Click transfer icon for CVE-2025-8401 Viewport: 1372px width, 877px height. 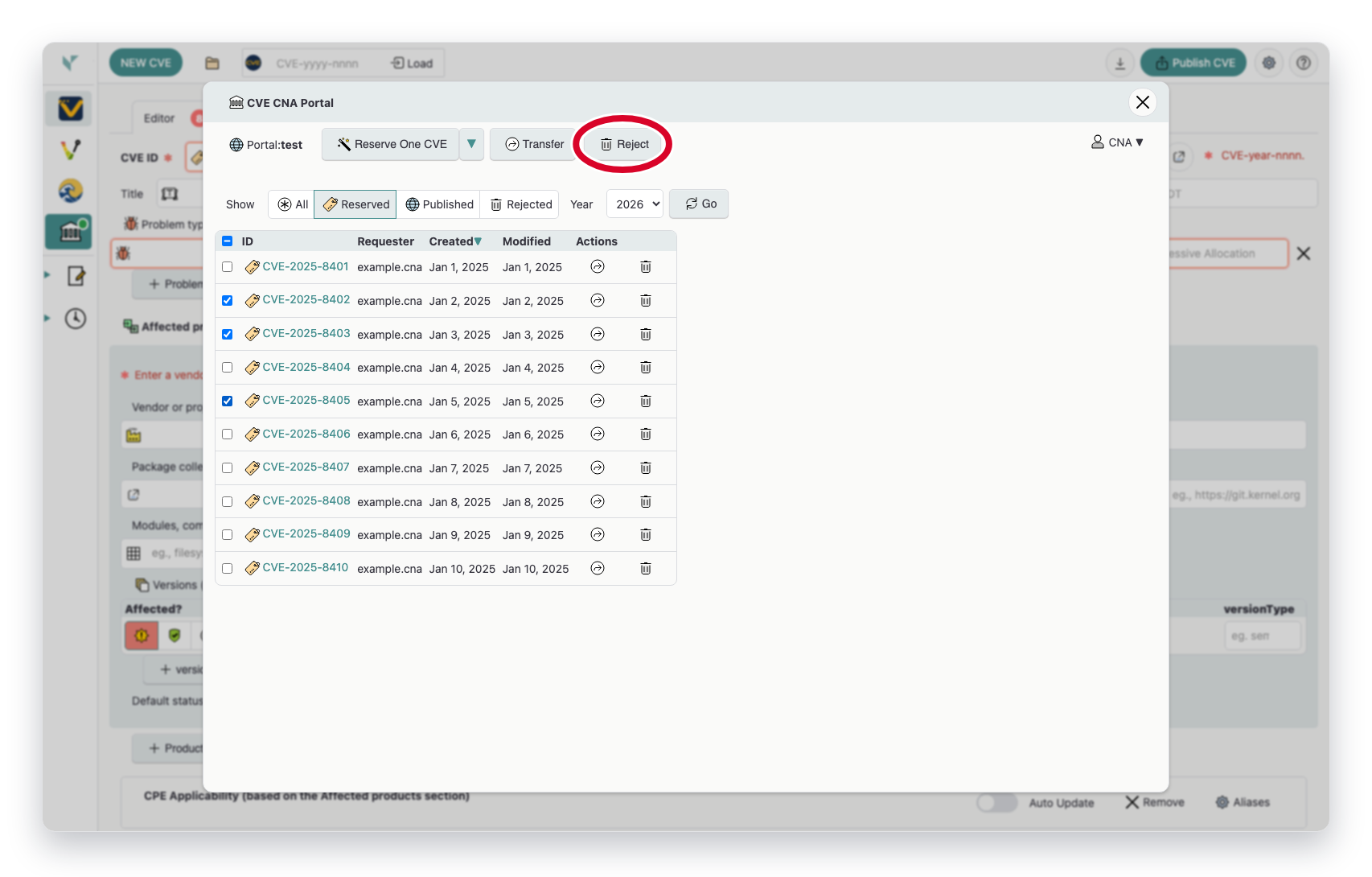(598, 266)
